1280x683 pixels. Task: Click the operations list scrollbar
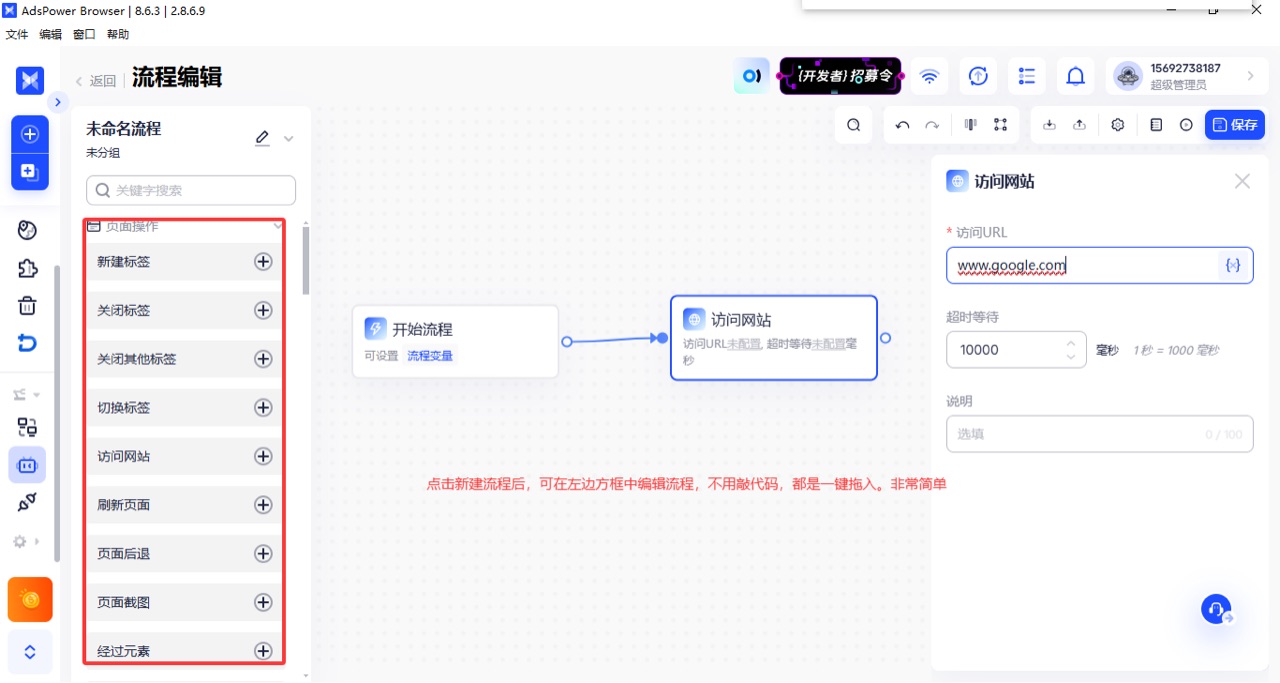(305, 260)
